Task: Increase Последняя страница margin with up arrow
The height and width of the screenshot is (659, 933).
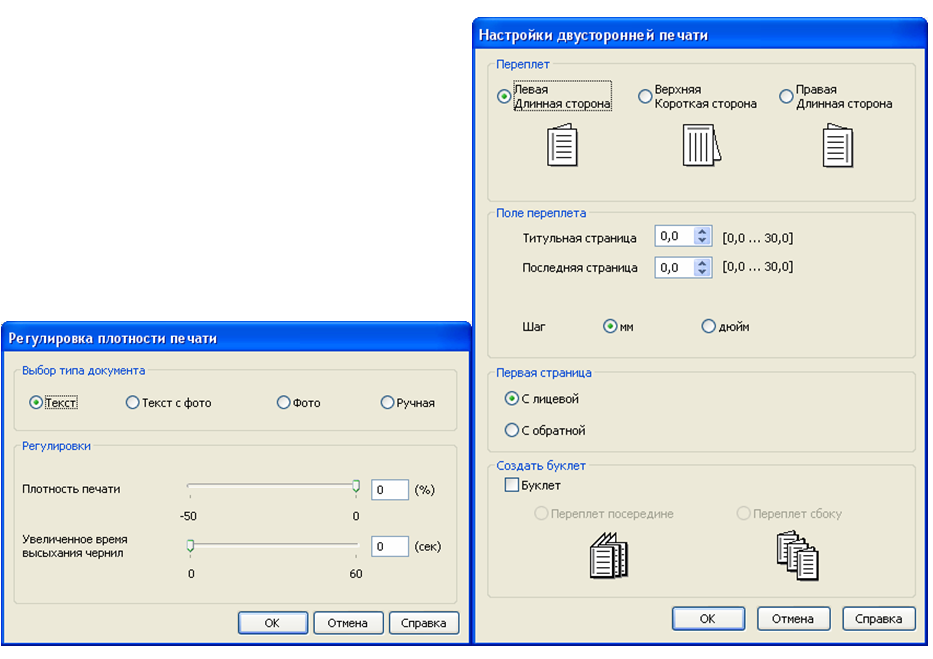Action: [x=703, y=263]
